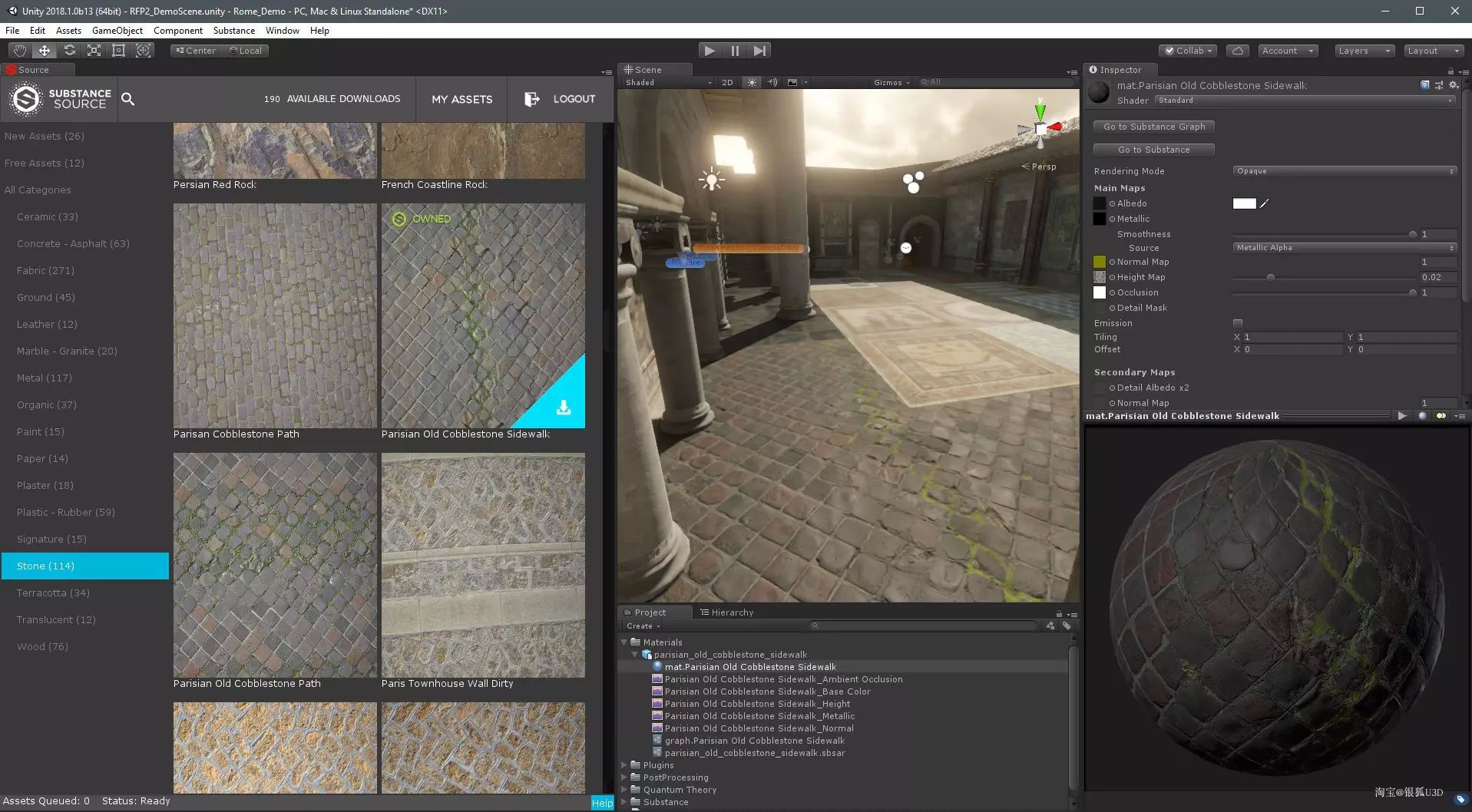Click the Search by Type icon in Project
Image resolution: width=1472 pixels, height=812 pixels.
pyautogui.click(x=1050, y=626)
